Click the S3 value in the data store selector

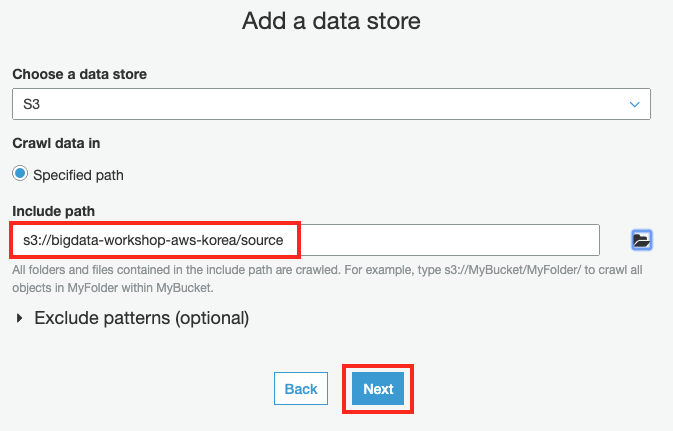[30, 104]
